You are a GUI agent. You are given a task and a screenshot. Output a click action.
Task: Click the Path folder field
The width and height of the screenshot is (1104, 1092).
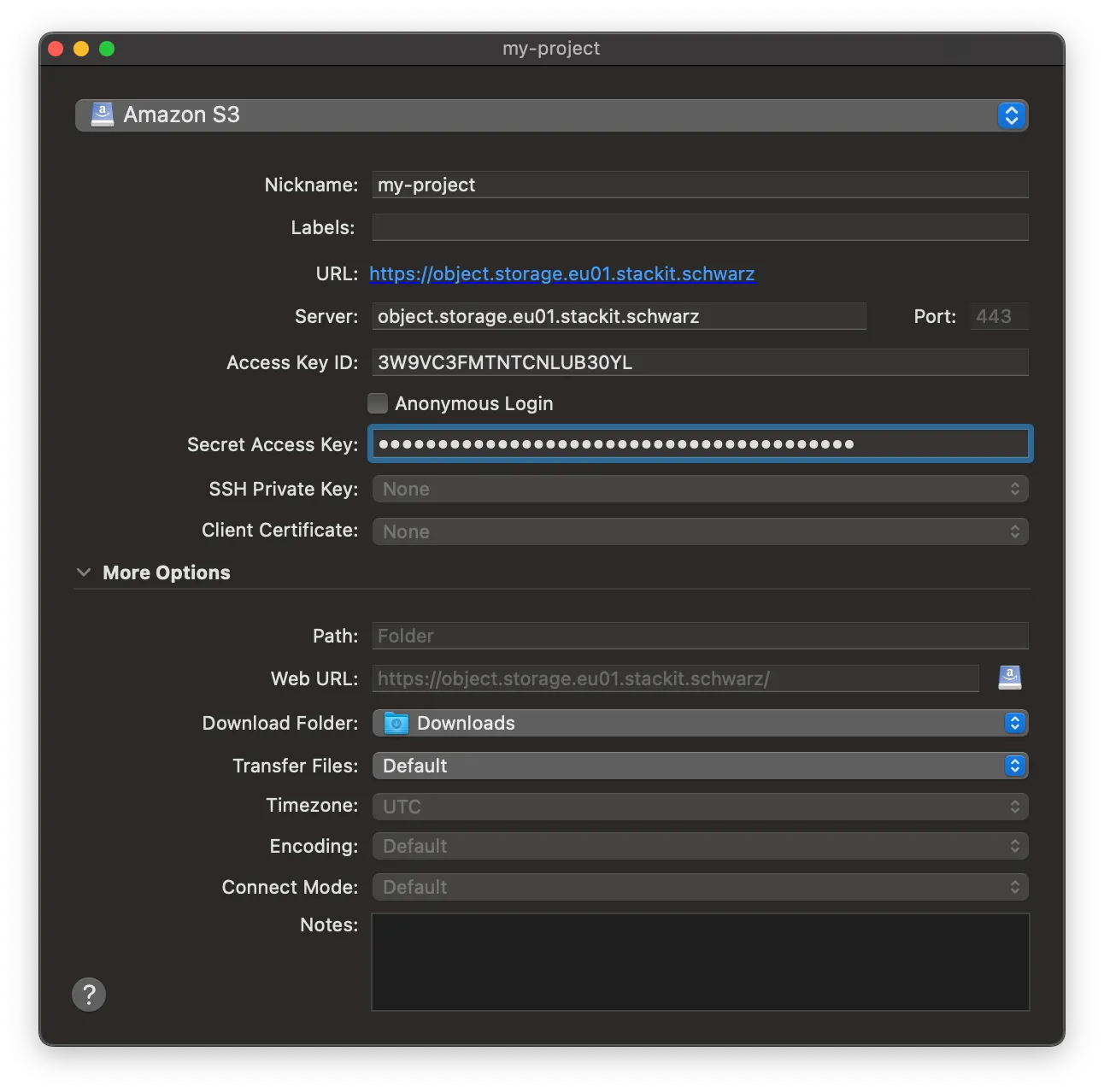click(699, 637)
